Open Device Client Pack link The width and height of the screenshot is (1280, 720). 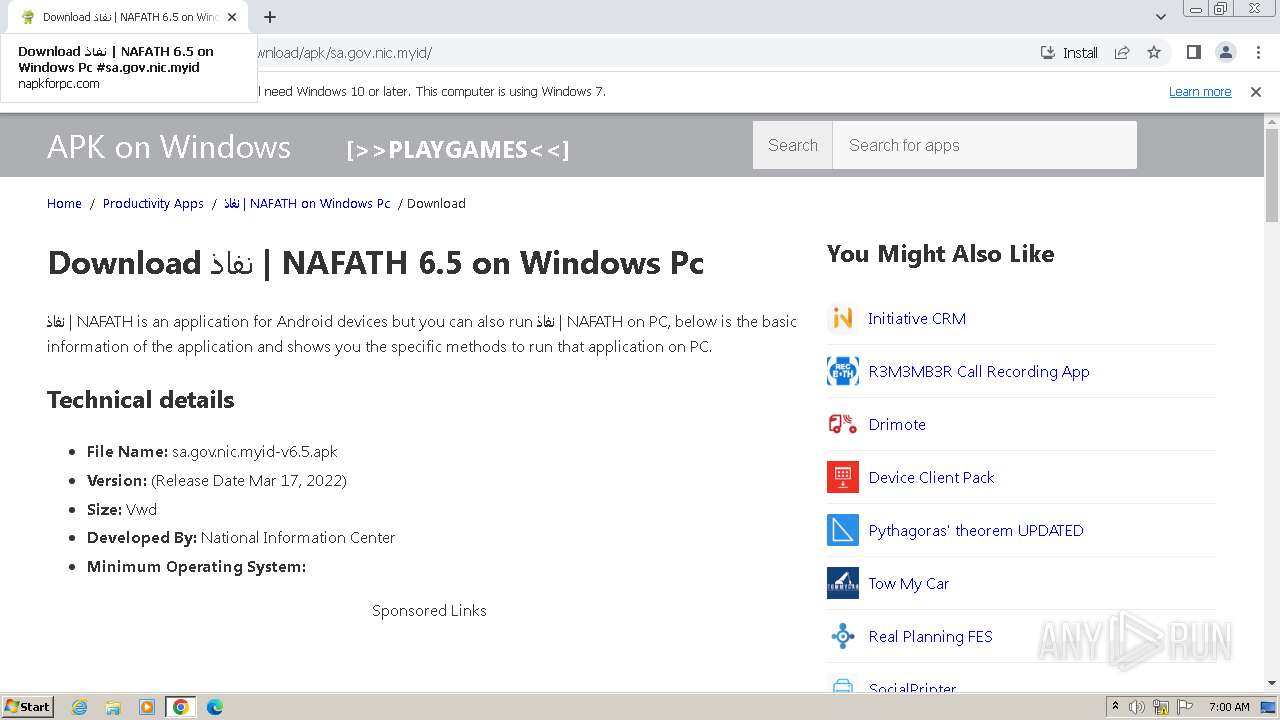pyautogui.click(x=932, y=478)
